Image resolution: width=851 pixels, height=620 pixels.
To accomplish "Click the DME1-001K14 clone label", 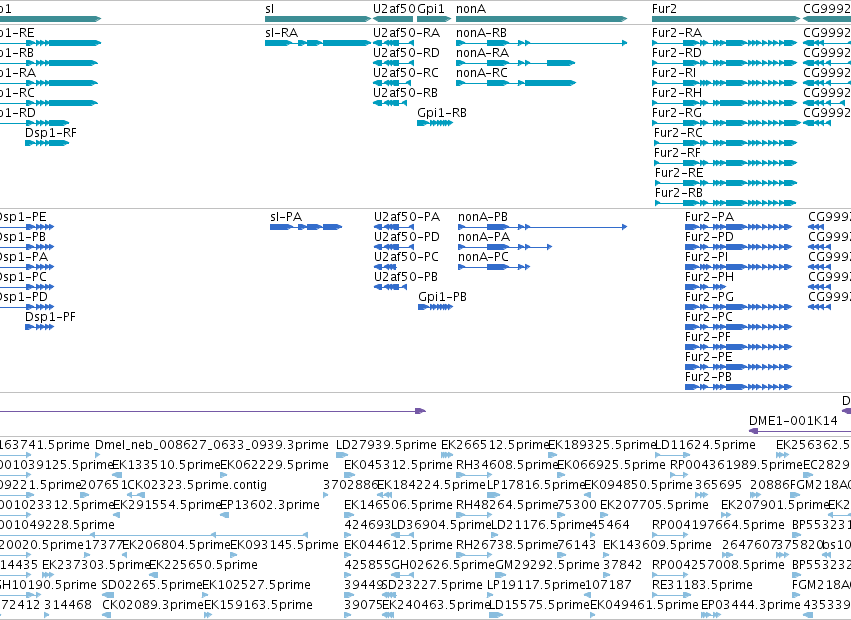I will point(793,421).
